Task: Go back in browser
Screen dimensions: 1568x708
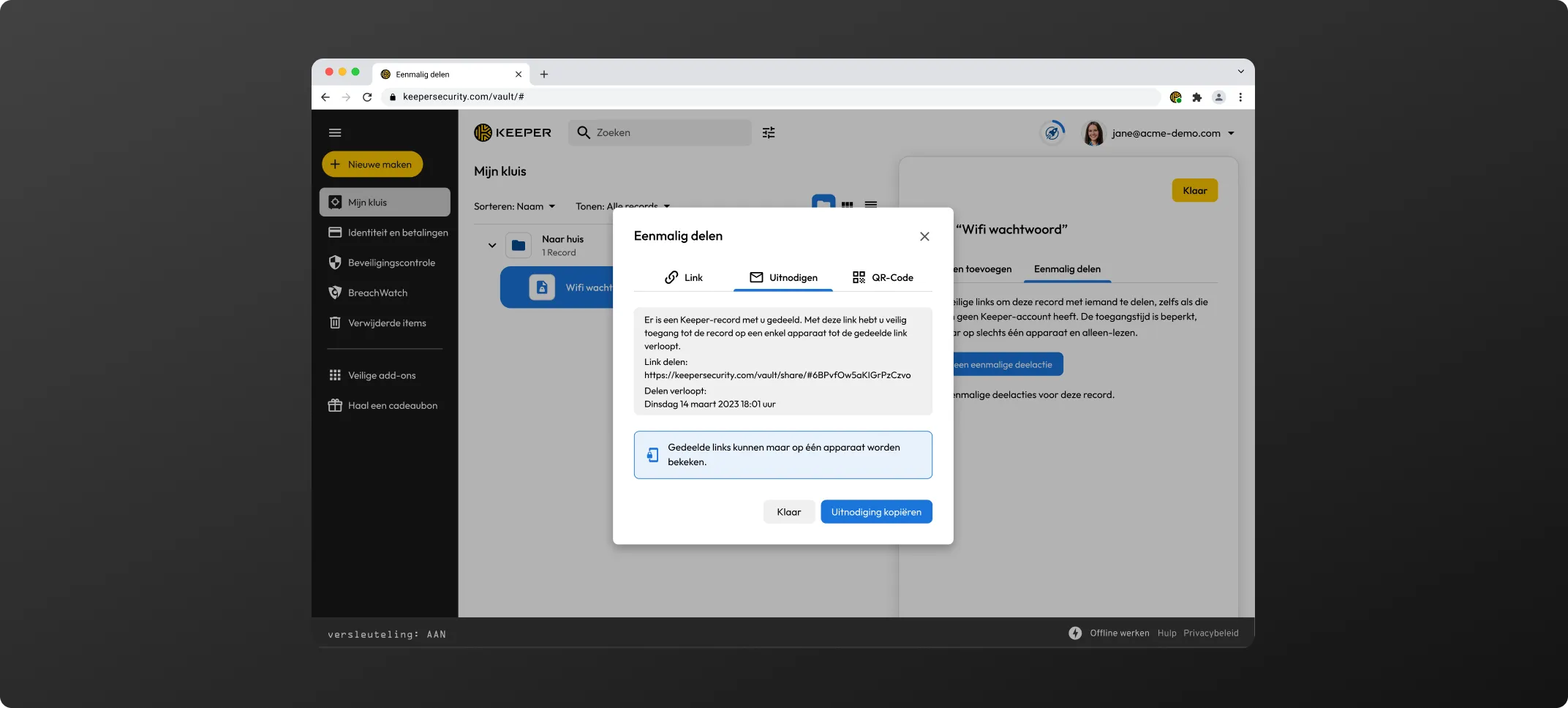Action: (x=325, y=97)
